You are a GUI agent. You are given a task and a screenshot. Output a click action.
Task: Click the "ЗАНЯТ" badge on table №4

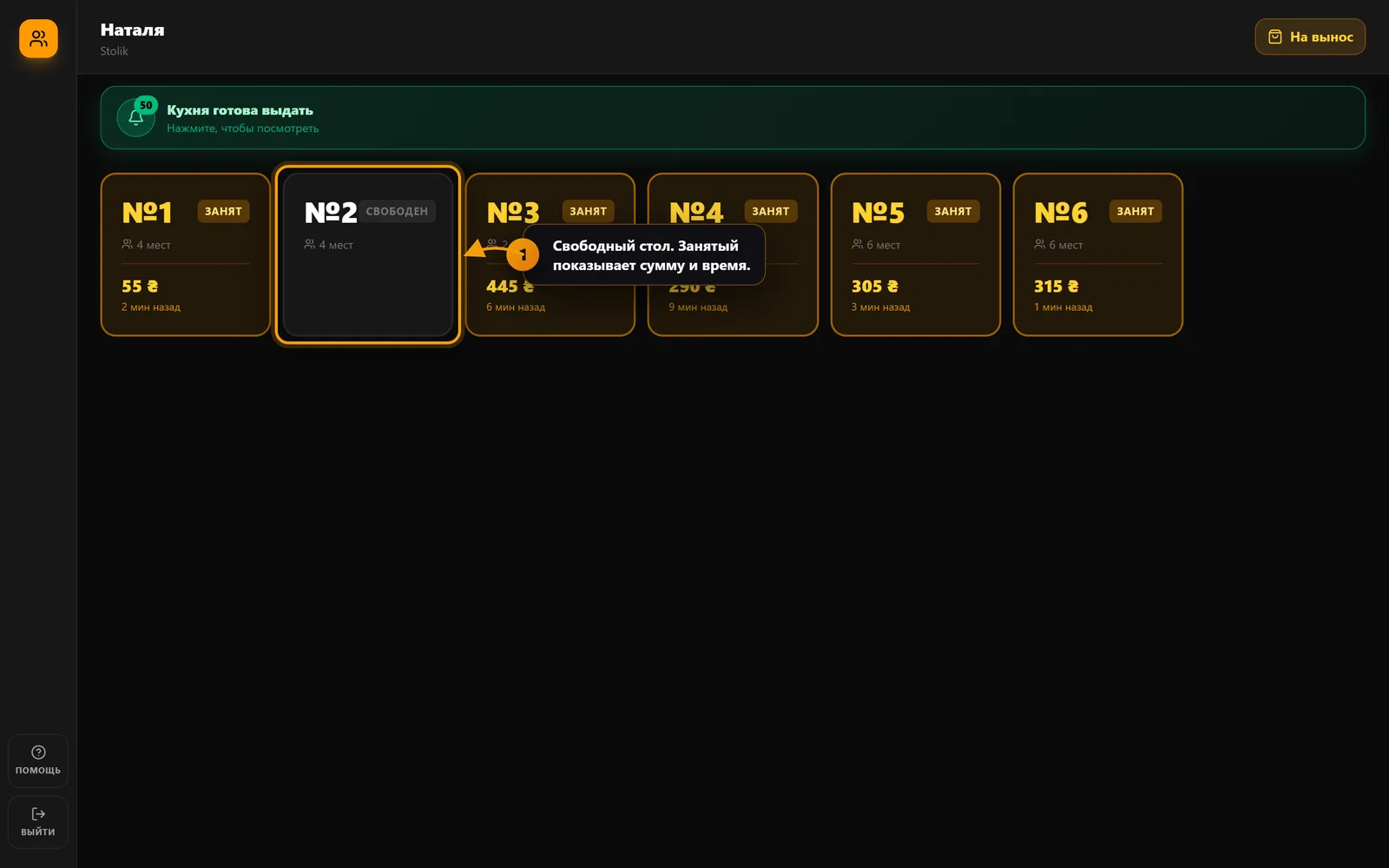[x=771, y=211]
